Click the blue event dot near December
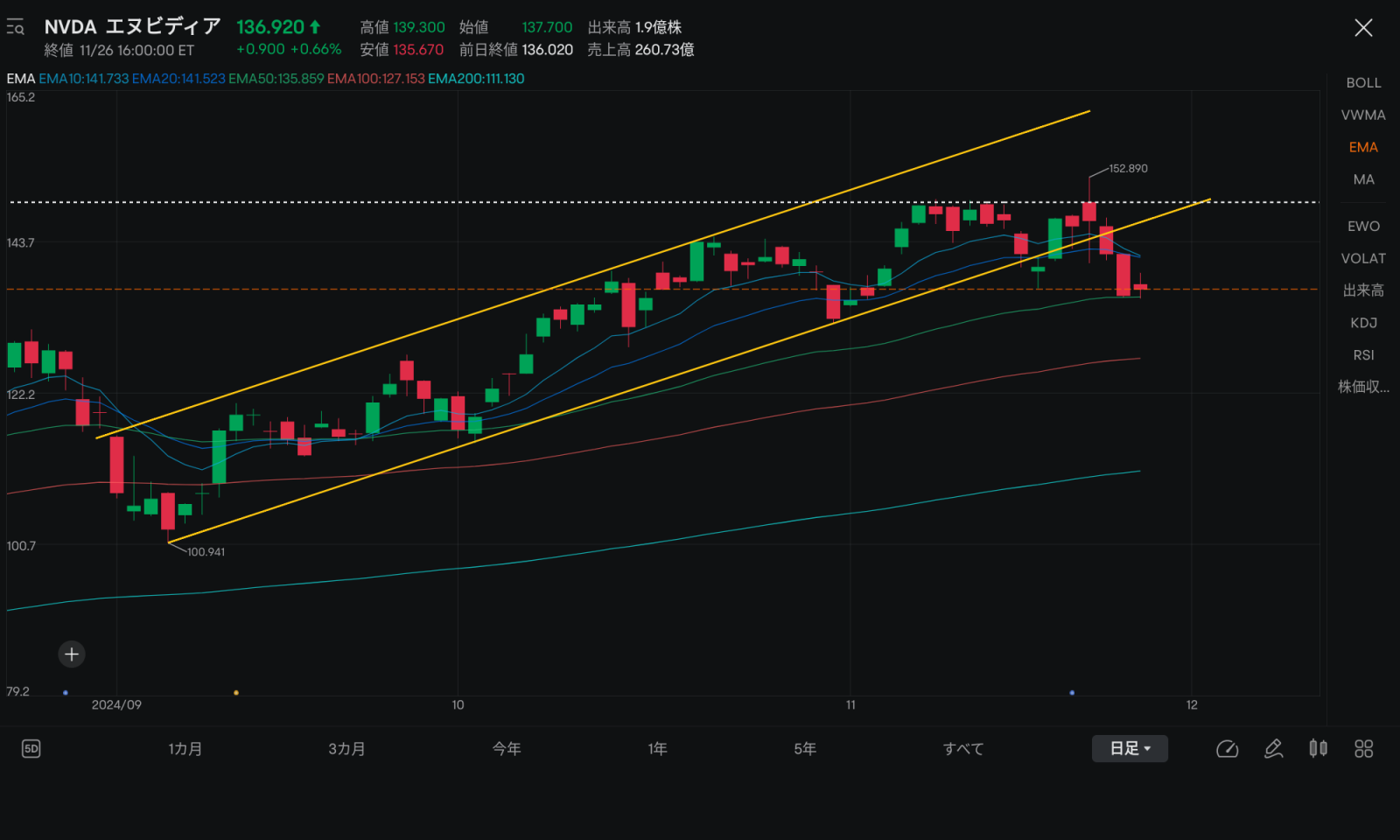 (1072, 693)
